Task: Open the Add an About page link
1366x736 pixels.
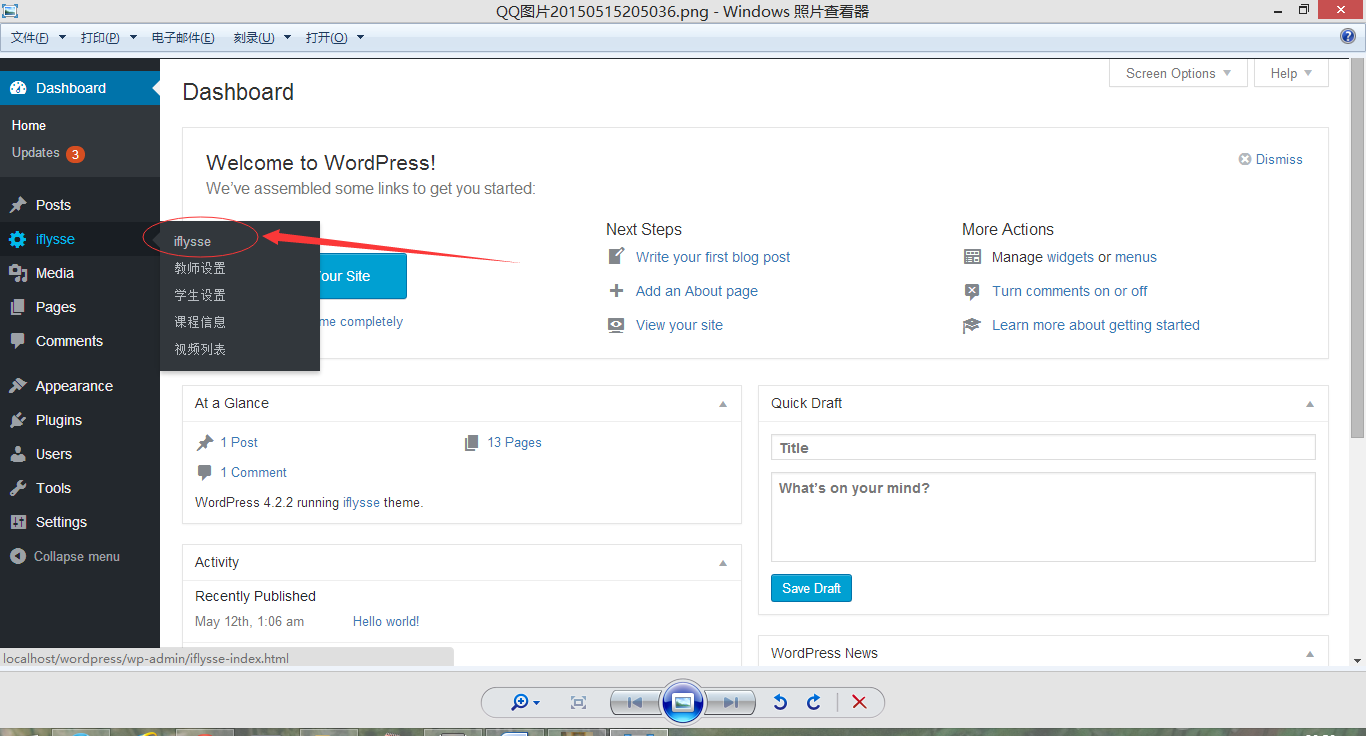Action: 697,291
